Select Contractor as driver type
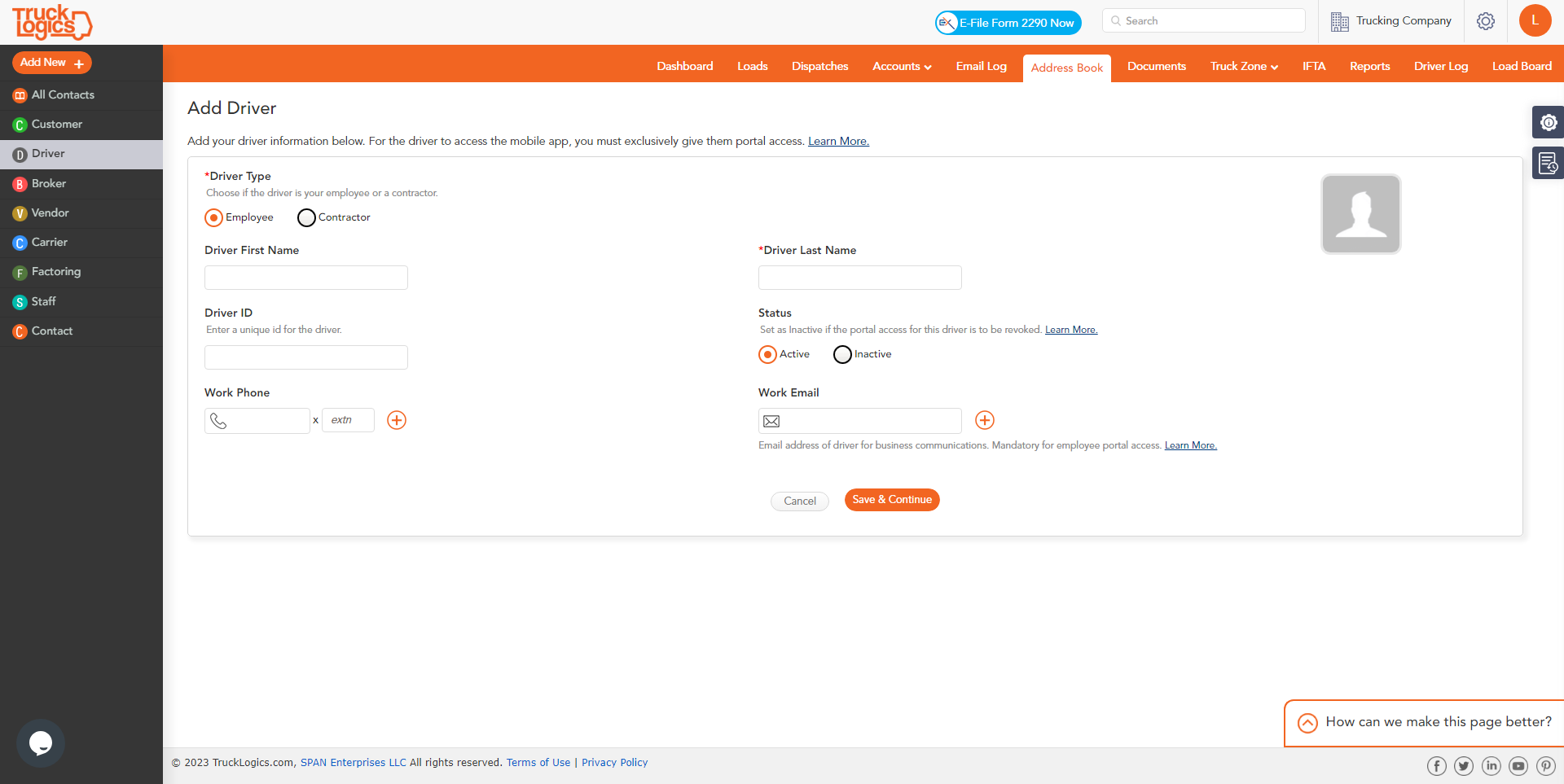Viewport: 1564px width, 784px height. 307,217
